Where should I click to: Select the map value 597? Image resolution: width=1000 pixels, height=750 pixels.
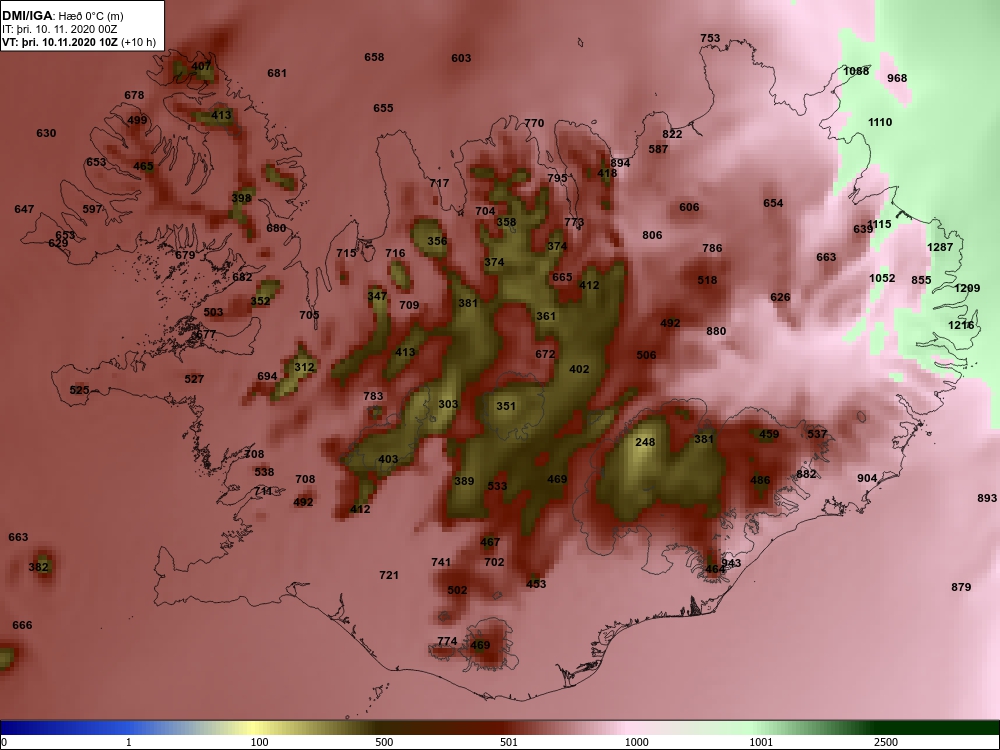[x=92, y=209]
